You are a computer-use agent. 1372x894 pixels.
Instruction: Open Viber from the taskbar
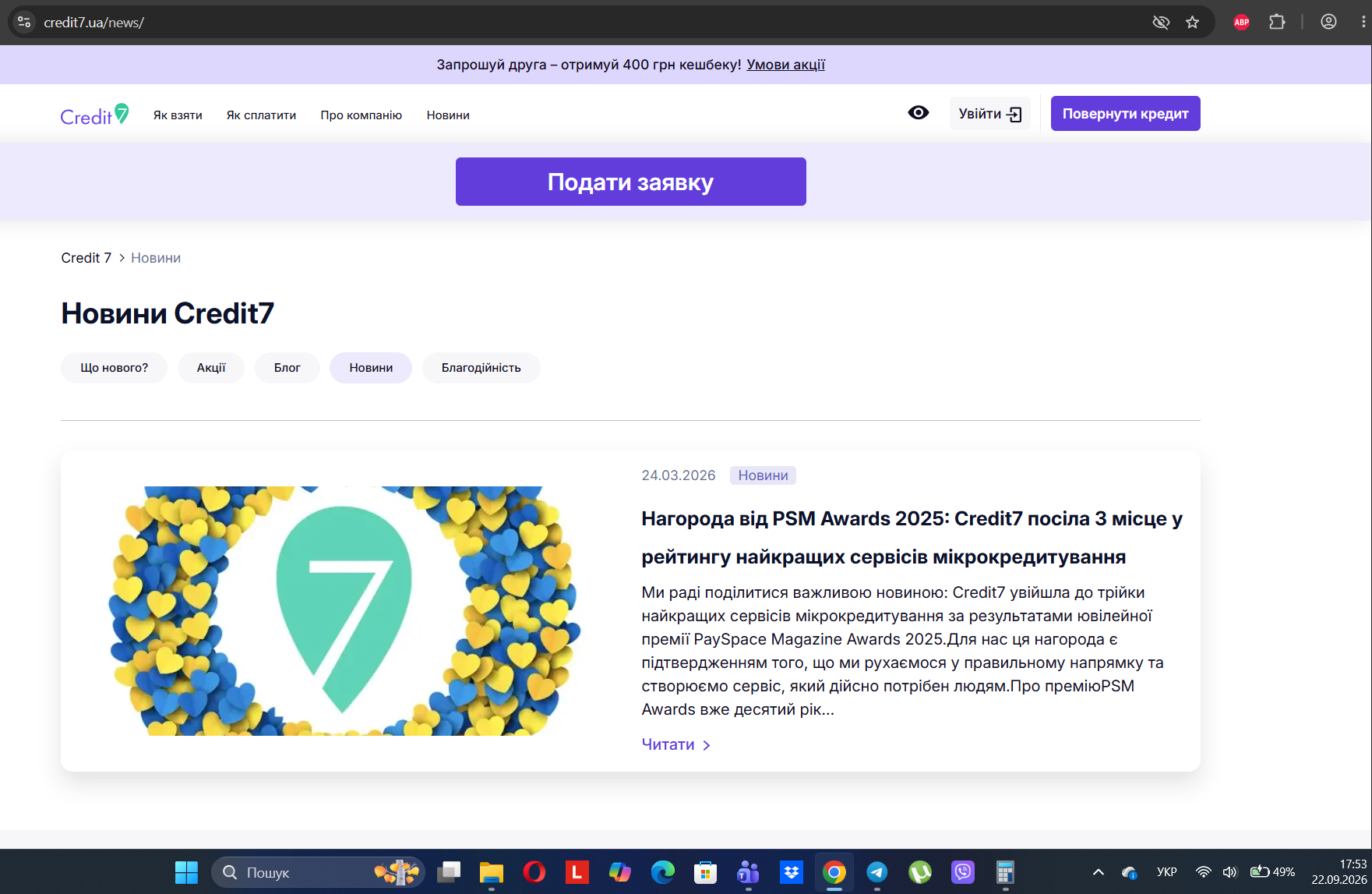pyautogui.click(x=963, y=872)
